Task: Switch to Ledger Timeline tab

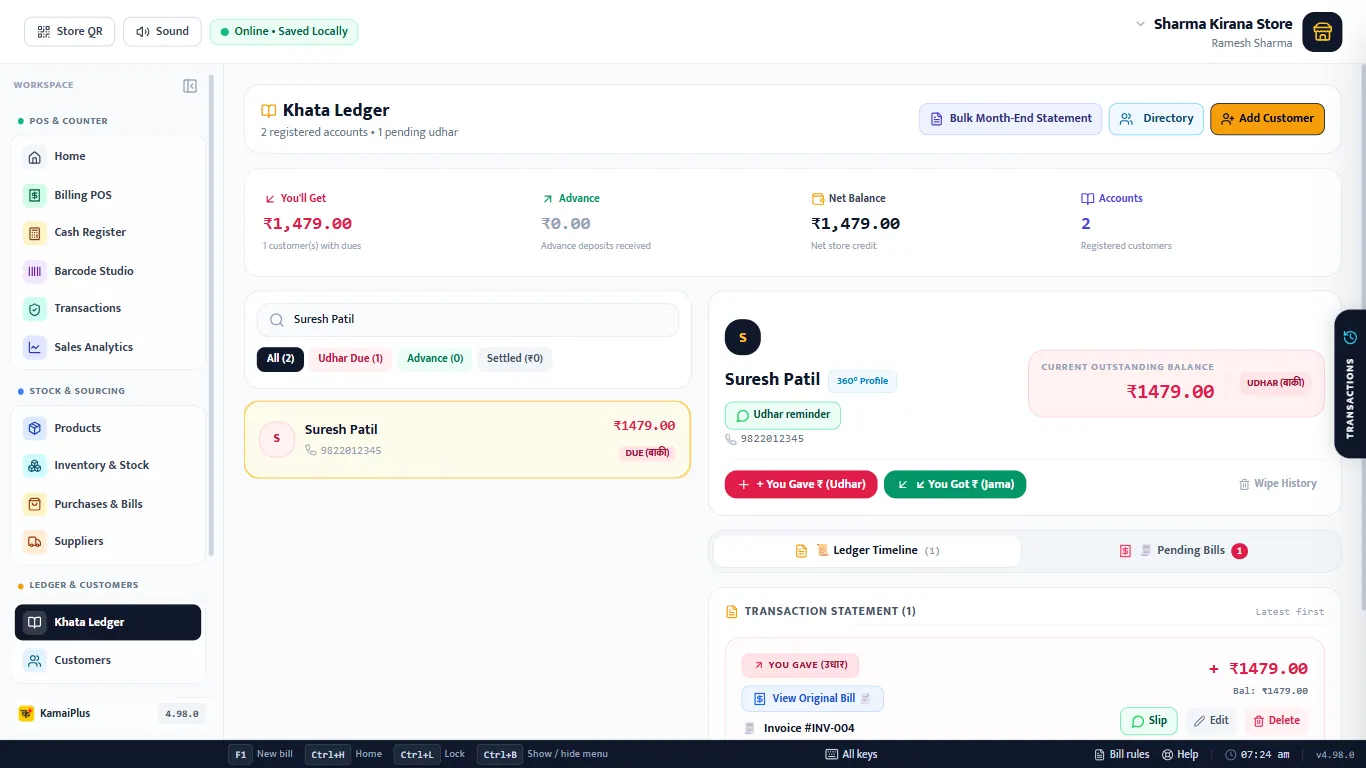Action: (x=867, y=551)
